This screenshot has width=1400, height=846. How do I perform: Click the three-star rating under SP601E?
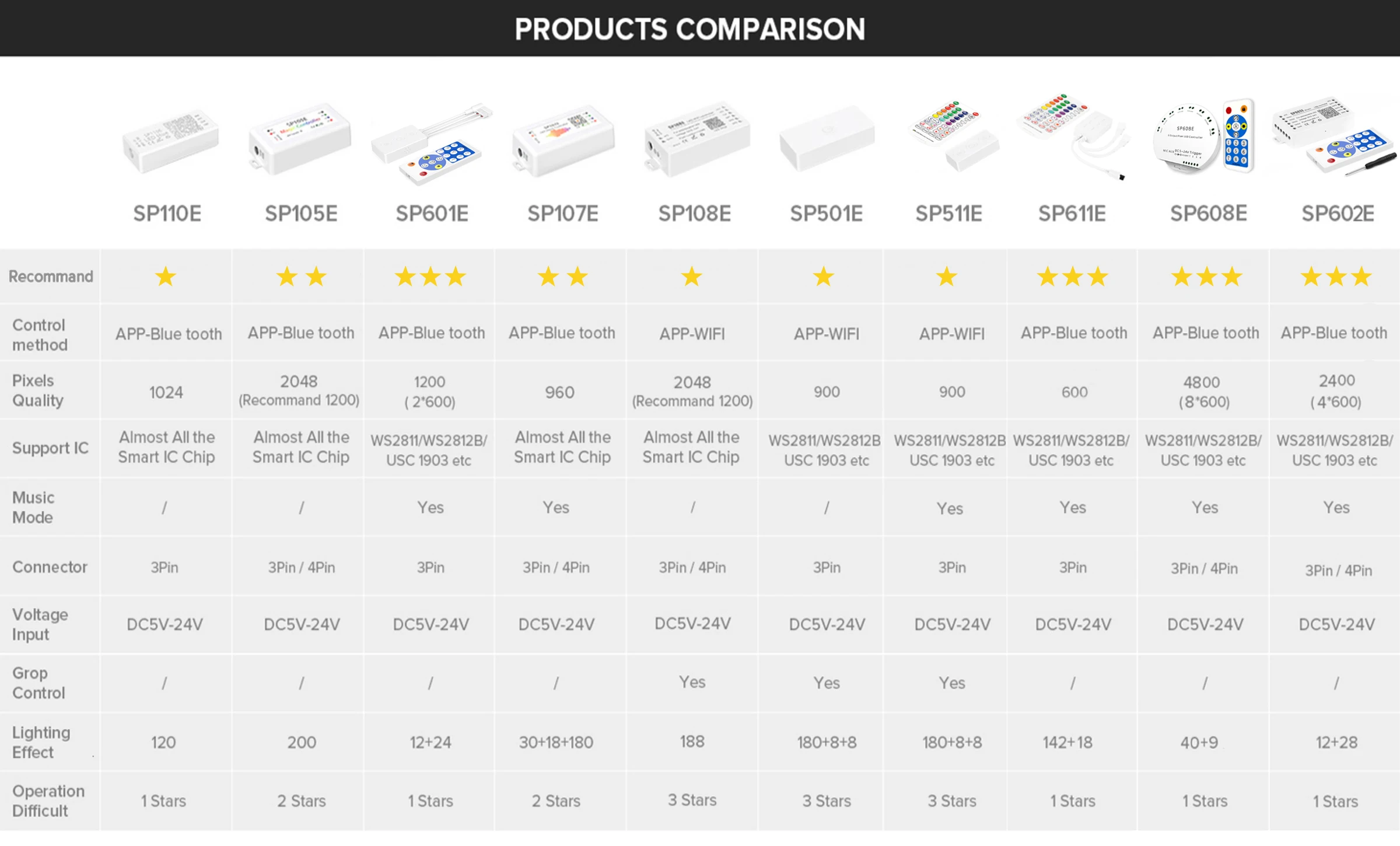click(430, 277)
